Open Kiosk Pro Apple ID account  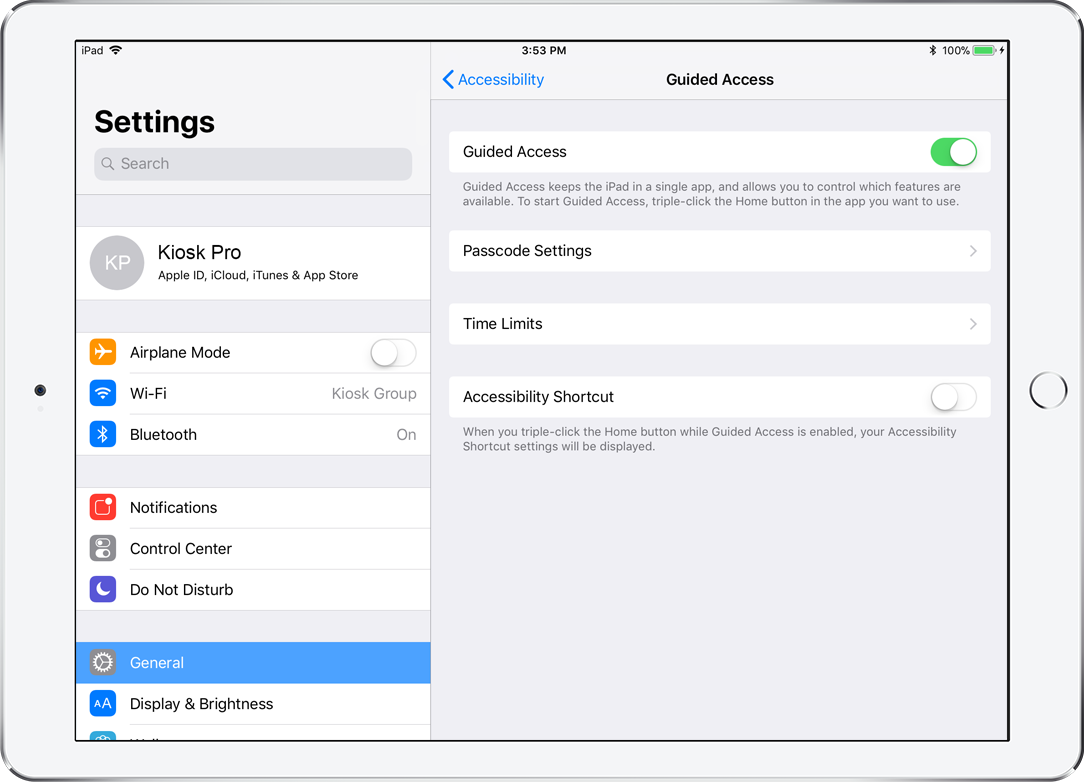[253, 263]
